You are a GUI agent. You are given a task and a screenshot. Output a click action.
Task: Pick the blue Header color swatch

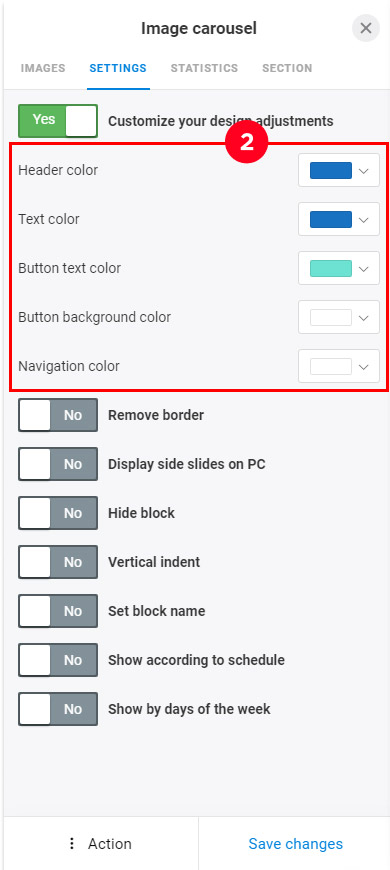tap(331, 170)
